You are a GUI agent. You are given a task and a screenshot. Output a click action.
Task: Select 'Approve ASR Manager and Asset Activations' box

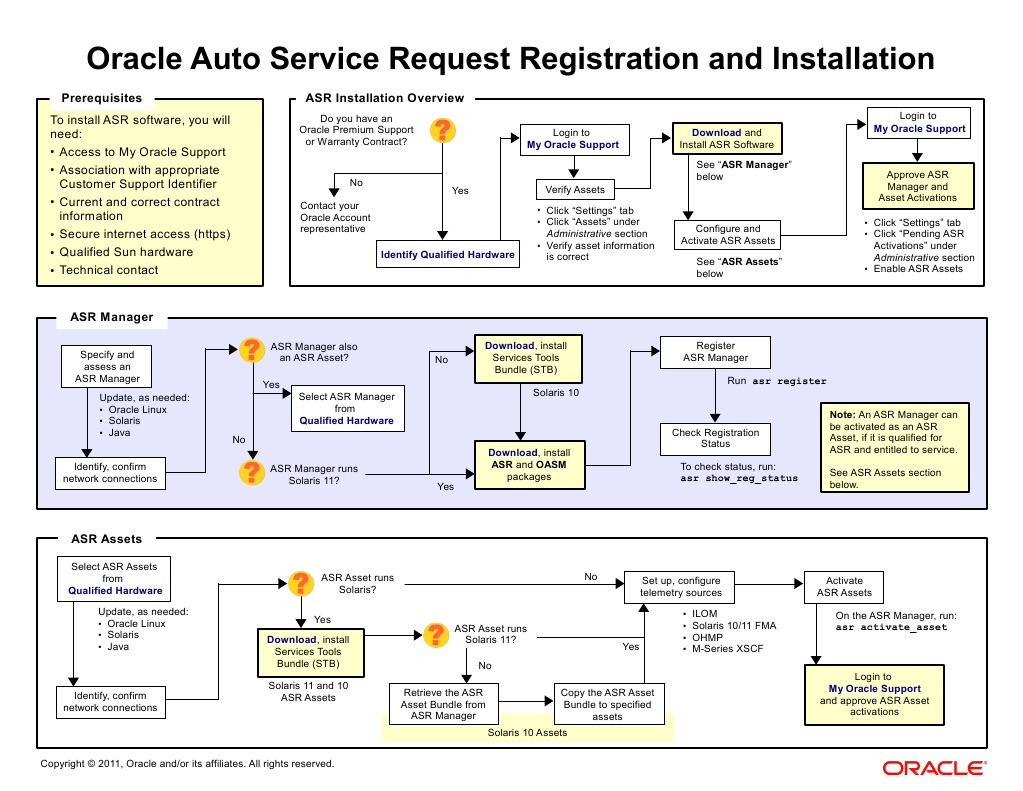pos(917,186)
